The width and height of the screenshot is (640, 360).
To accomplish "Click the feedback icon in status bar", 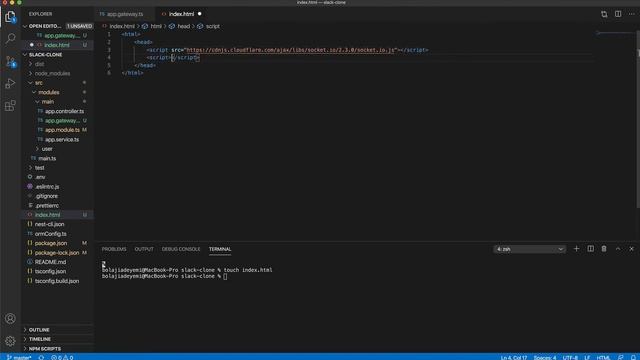I will click(x=620, y=357).
